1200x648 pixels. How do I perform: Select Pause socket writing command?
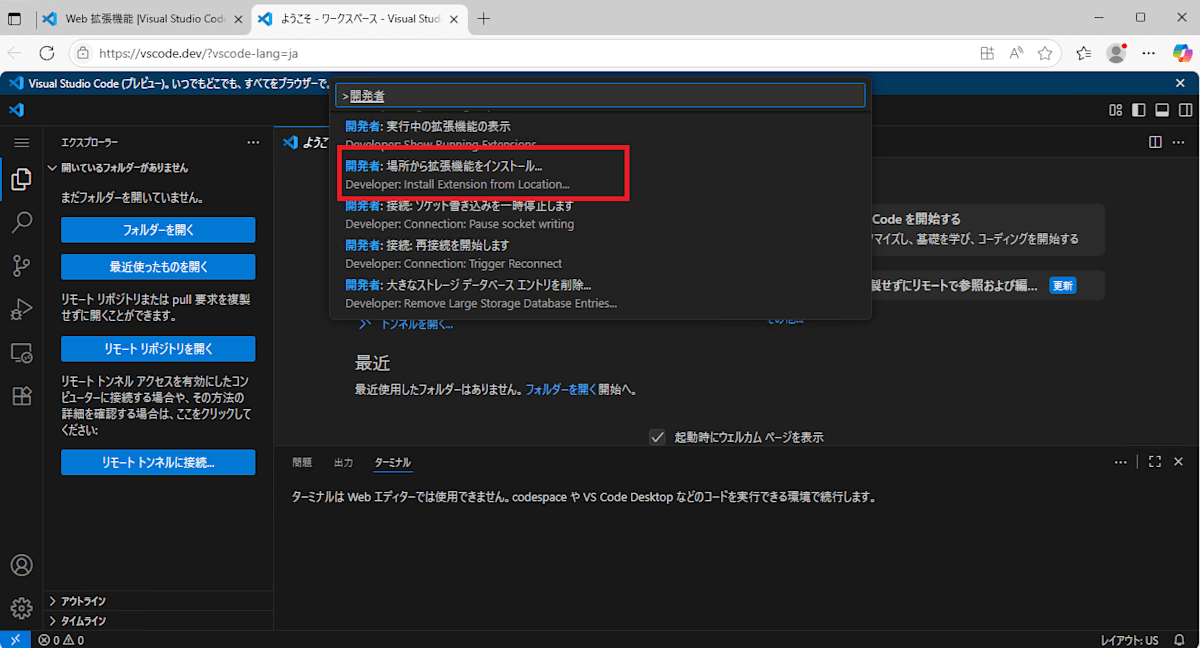point(600,215)
